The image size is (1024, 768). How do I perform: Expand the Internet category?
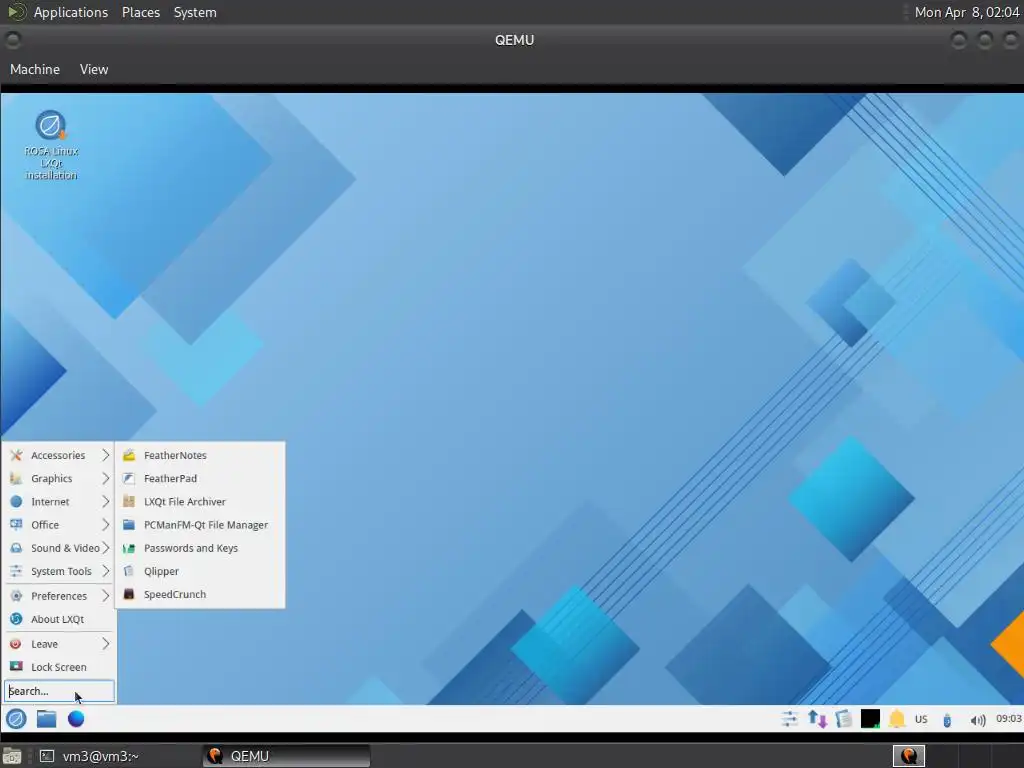click(59, 502)
